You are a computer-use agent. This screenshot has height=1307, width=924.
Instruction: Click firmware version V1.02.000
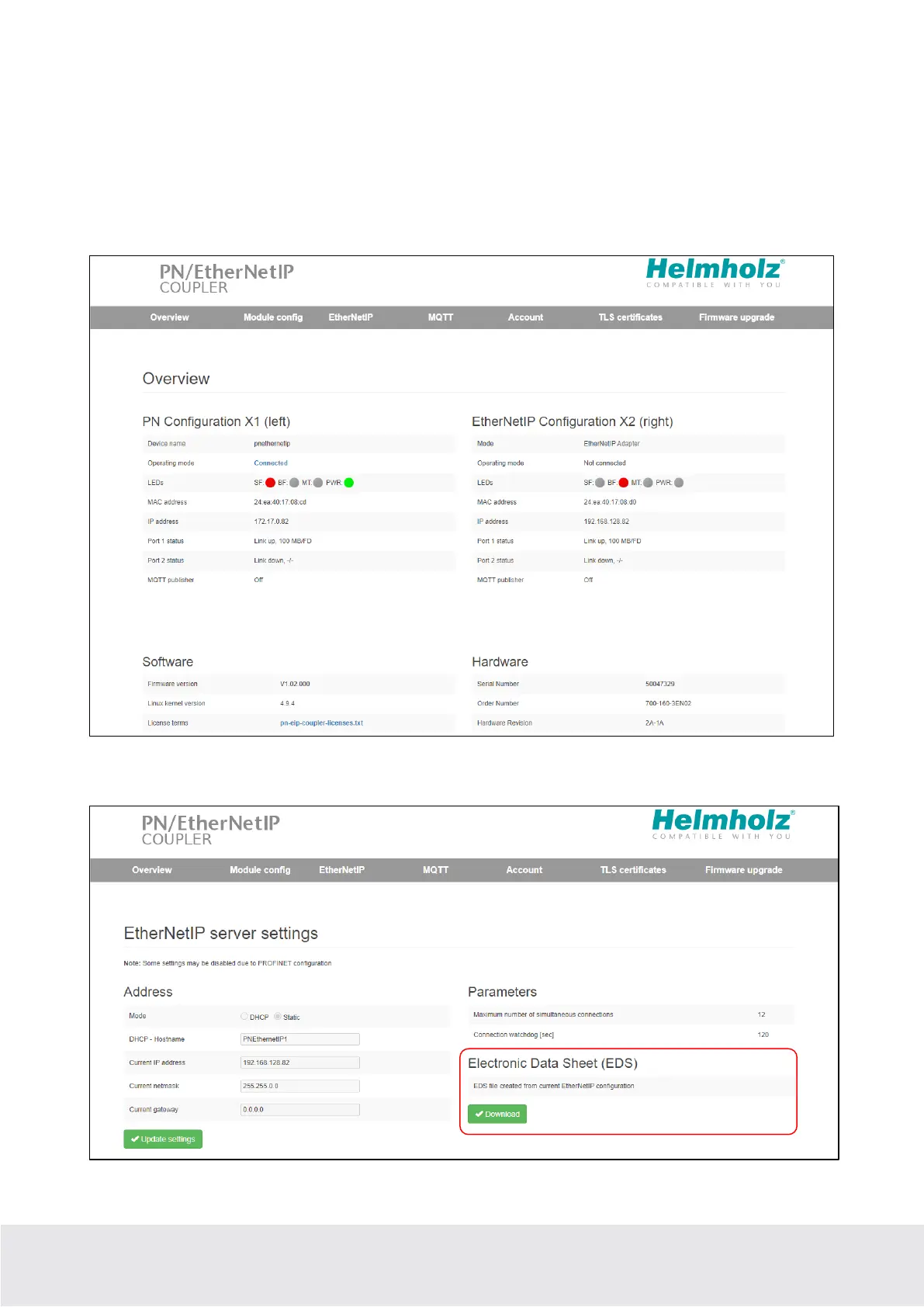tap(295, 685)
